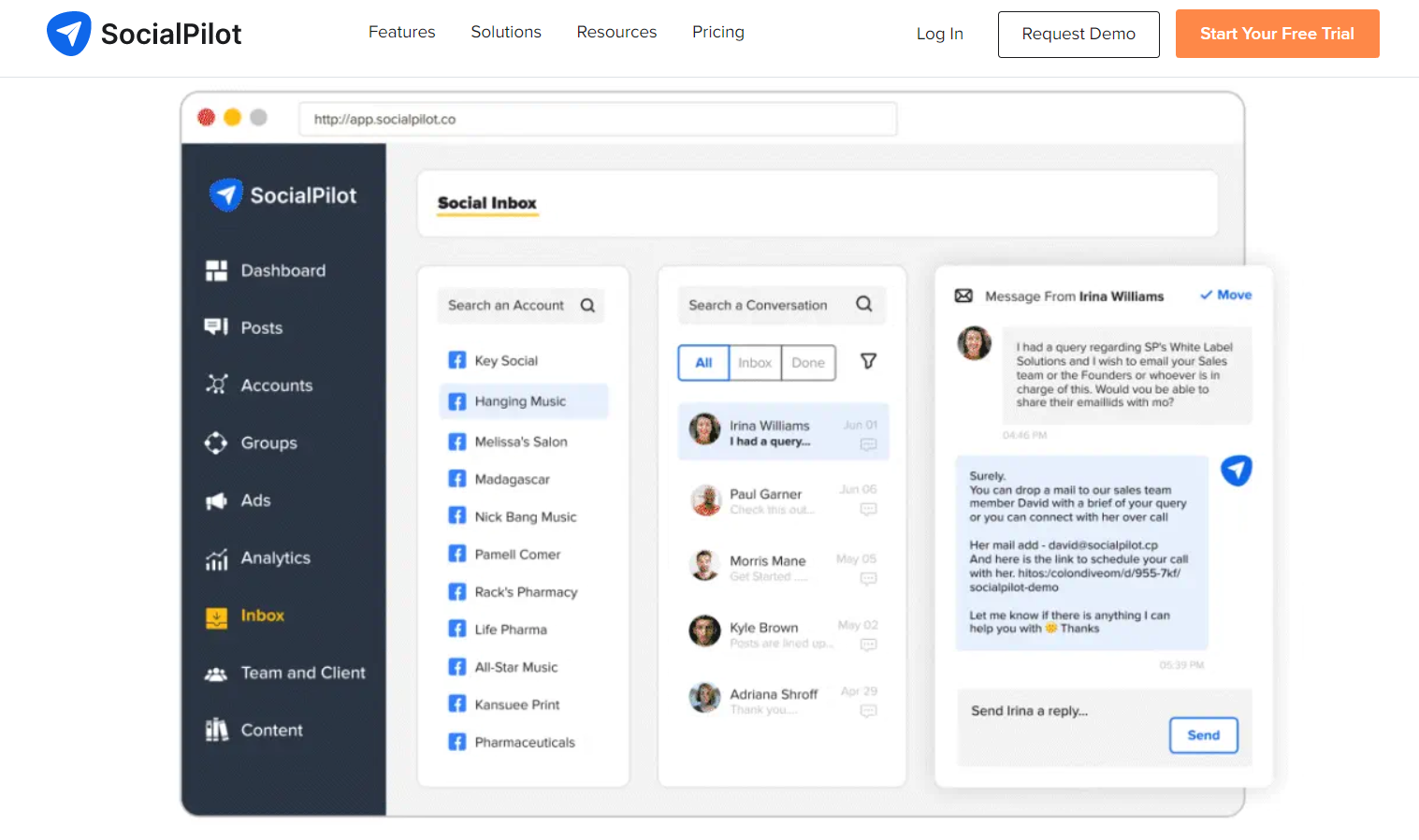Open the Resources menu

pyautogui.click(x=616, y=32)
